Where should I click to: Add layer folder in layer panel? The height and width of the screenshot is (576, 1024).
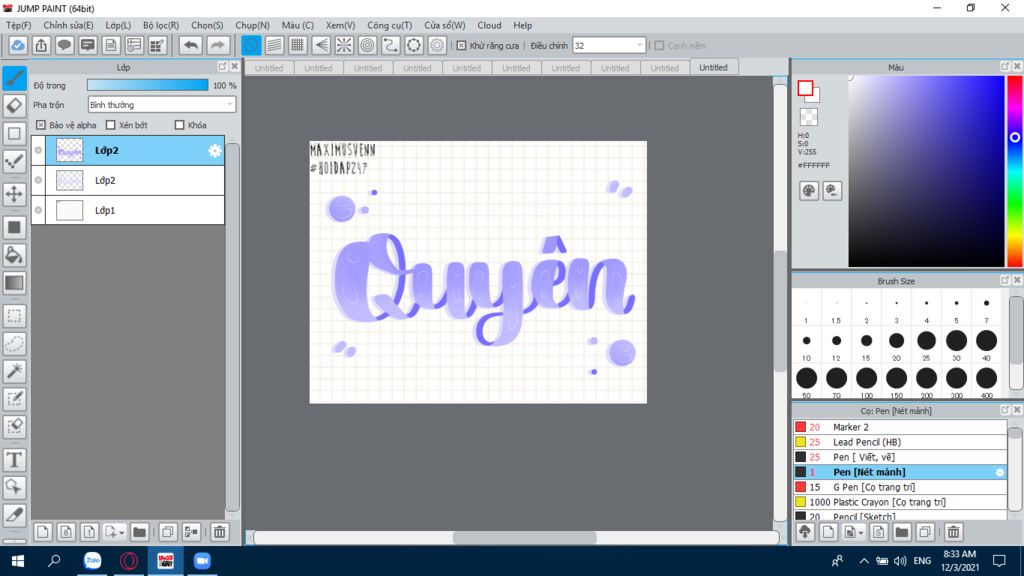pos(139,532)
